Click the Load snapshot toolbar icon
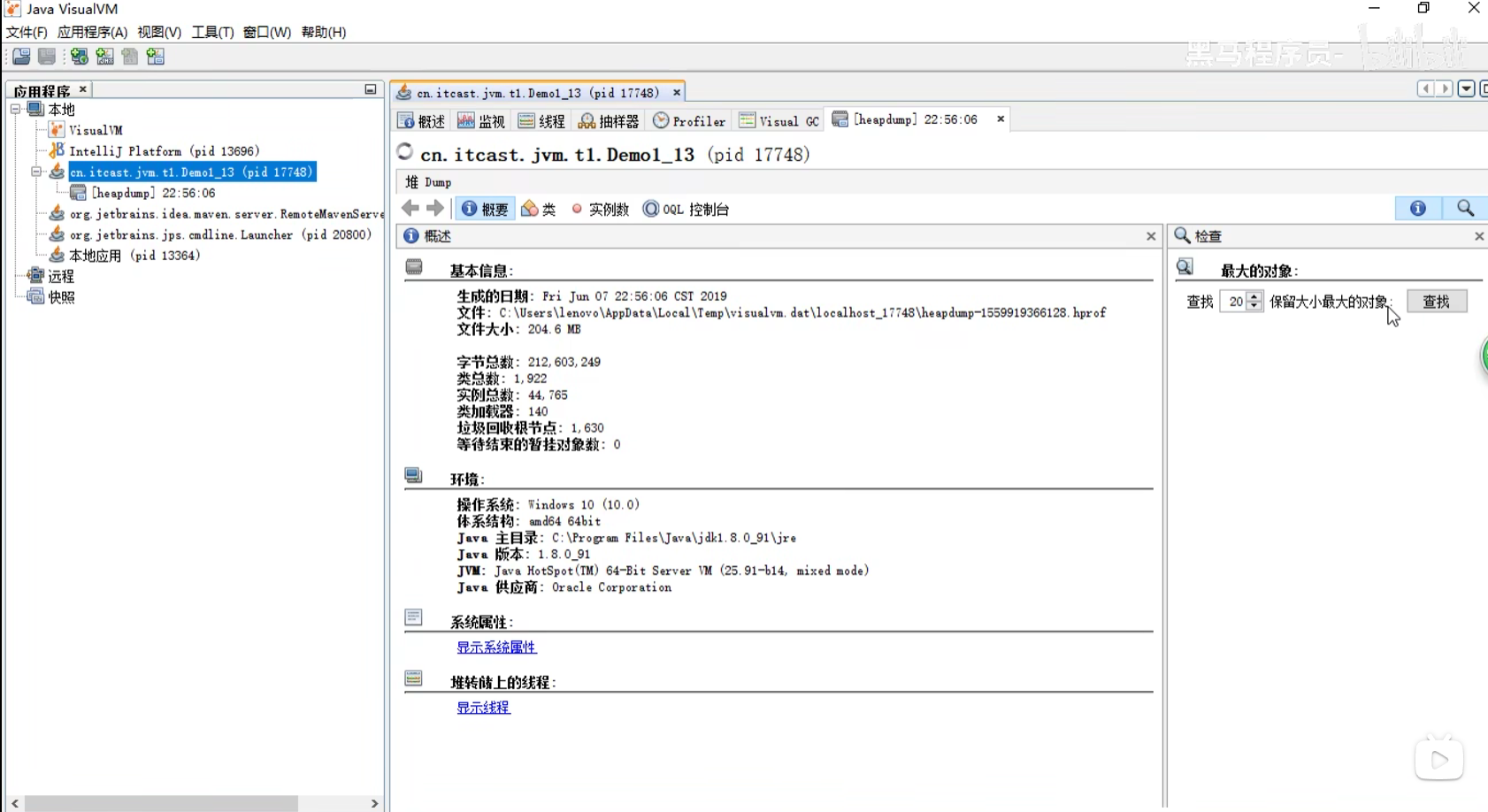 21,57
